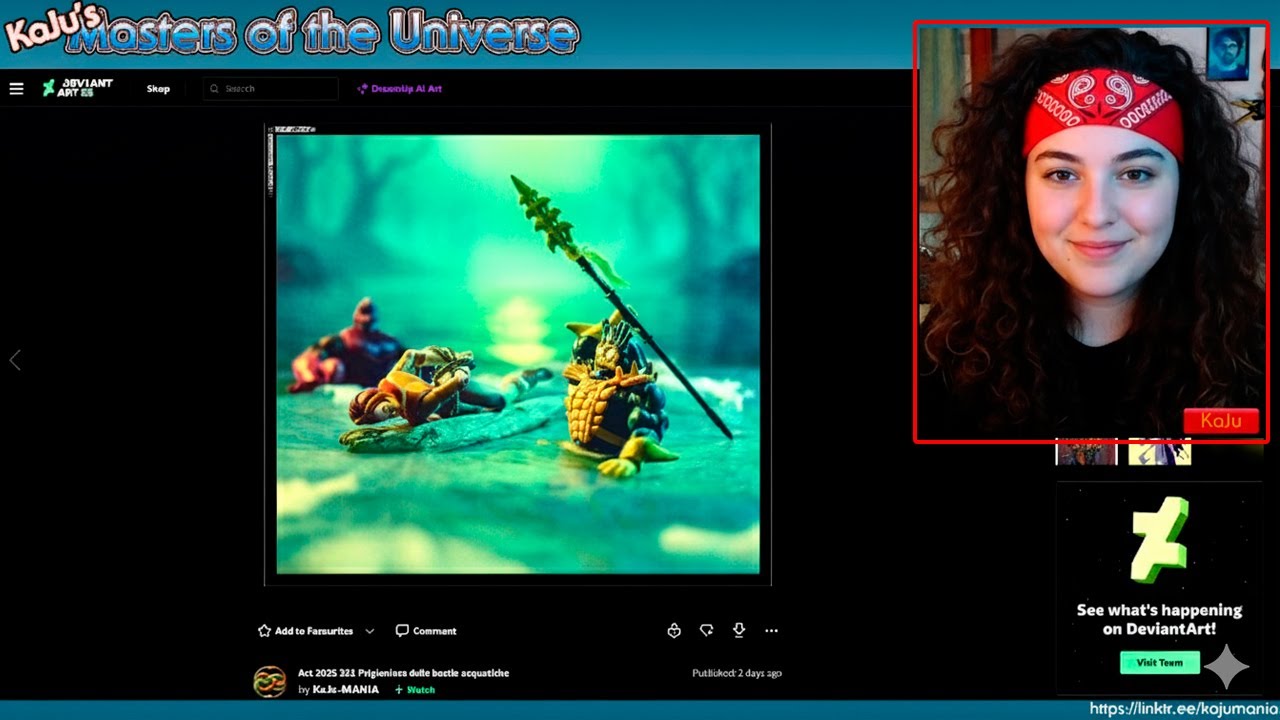Open the Shop menu item
Viewport: 1280px width, 720px height.
(158, 89)
